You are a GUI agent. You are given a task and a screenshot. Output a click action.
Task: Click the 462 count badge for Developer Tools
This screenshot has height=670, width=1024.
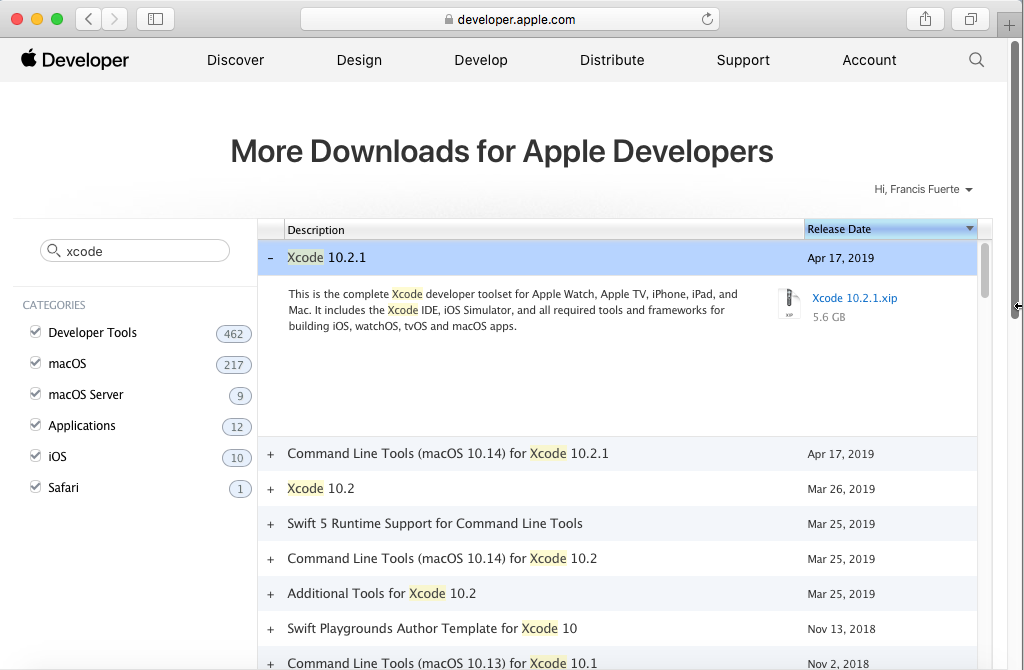pyautogui.click(x=234, y=334)
